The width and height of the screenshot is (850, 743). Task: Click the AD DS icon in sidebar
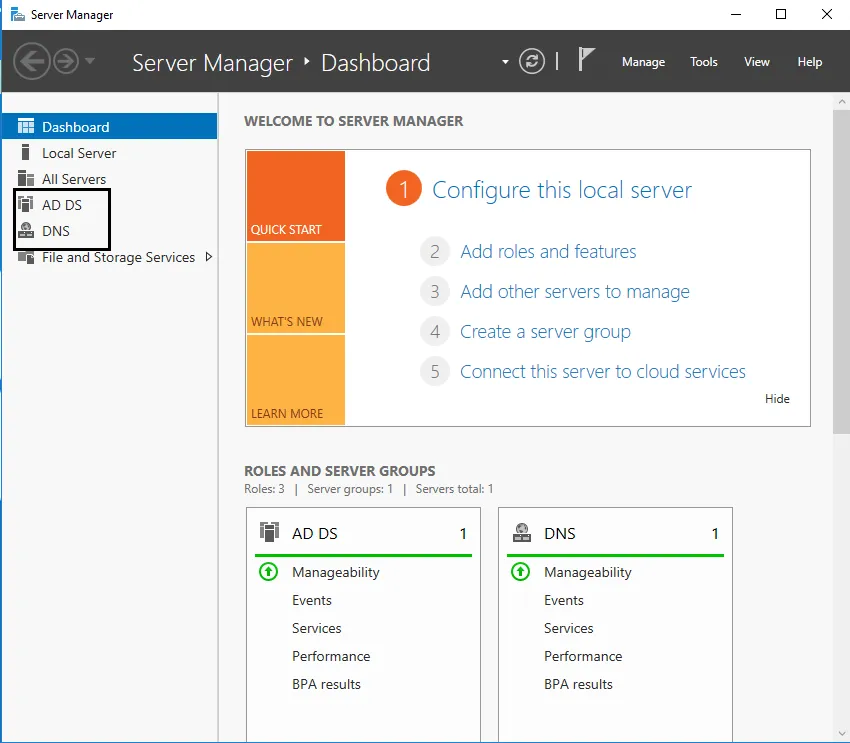coord(25,204)
